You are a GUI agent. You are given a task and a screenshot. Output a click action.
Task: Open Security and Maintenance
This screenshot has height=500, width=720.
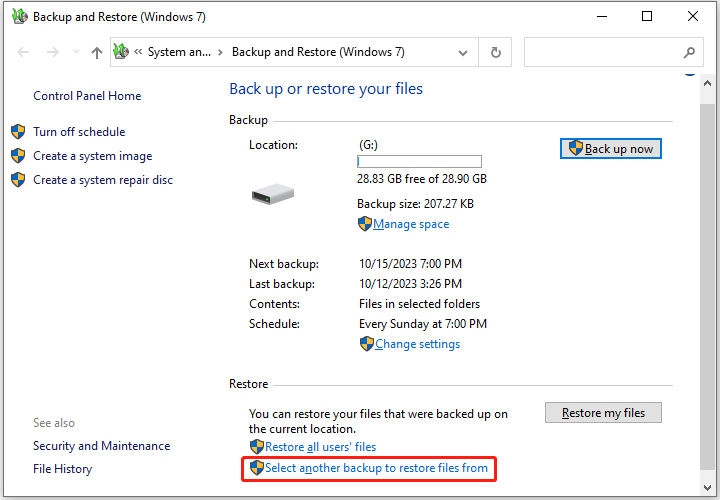tap(101, 446)
